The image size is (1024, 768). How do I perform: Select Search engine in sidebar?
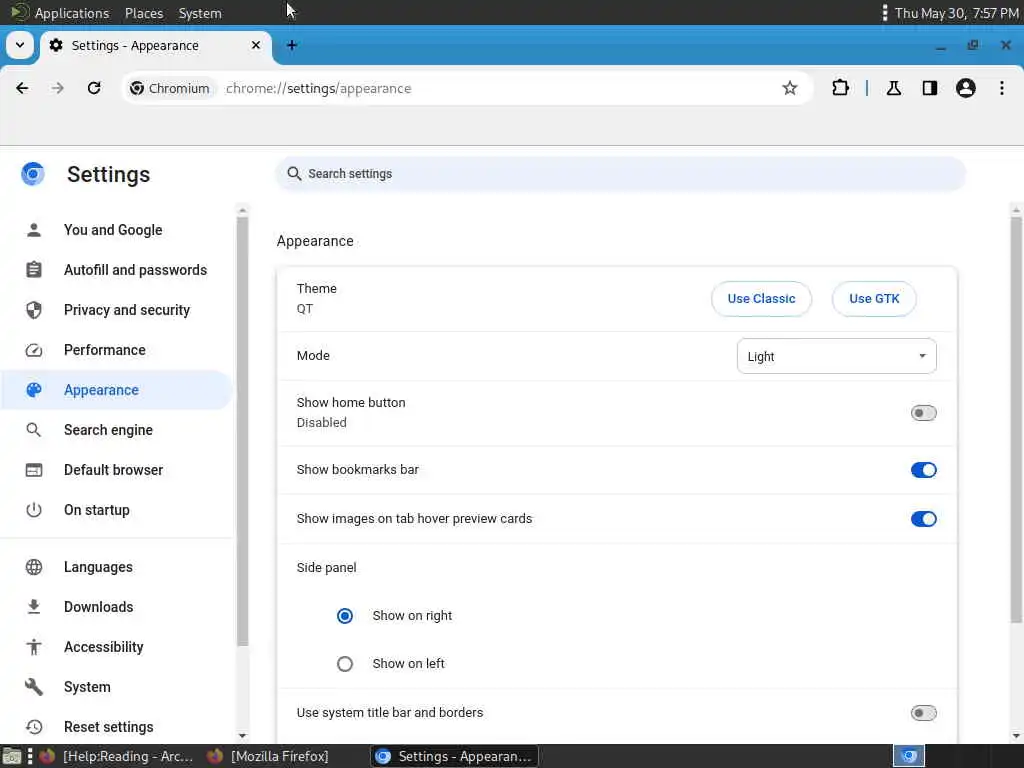tap(108, 430)
